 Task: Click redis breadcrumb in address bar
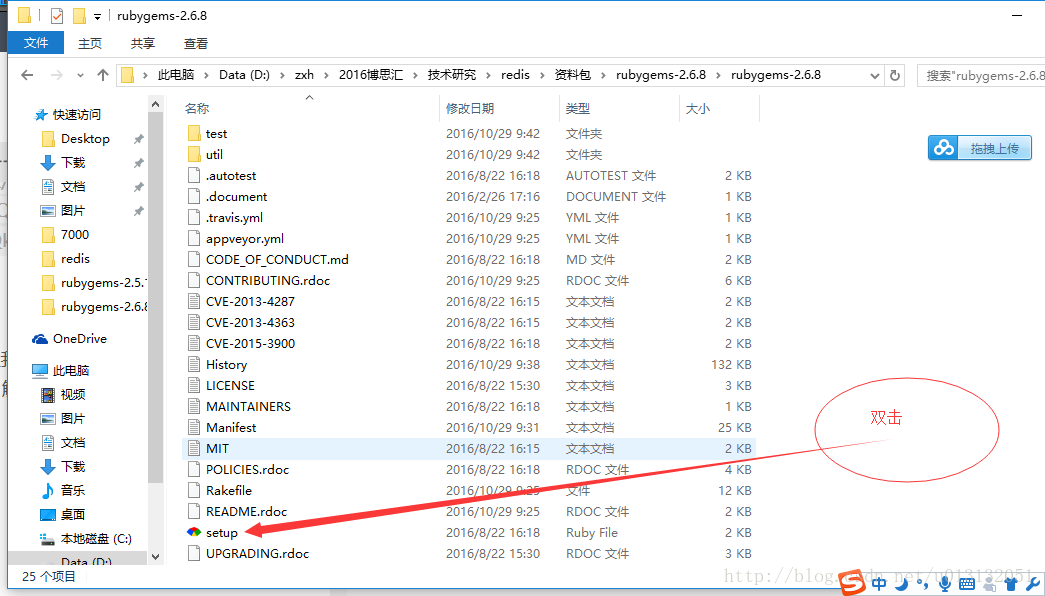(x=515, y=75)
